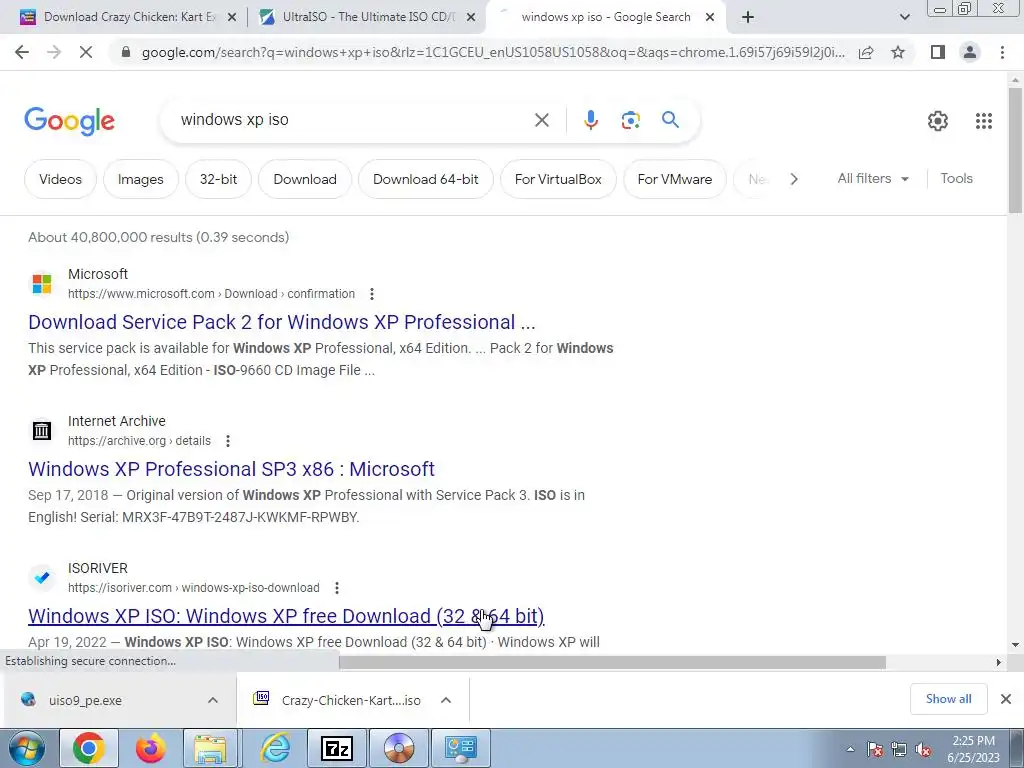Click the vertical scrollbar thumb
This screenshot has height=768, width=1024.
pyautogui.click(x=1015, y=150)
